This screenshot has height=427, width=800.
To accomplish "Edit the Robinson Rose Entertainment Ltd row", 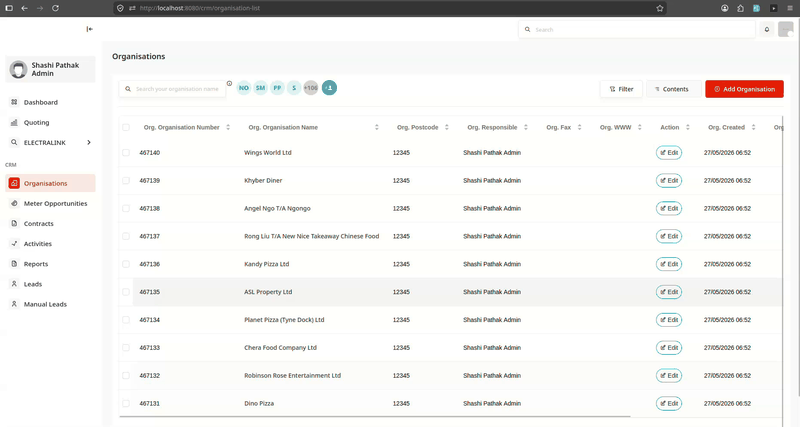I will pyautogui.click(x=669, y=375).
